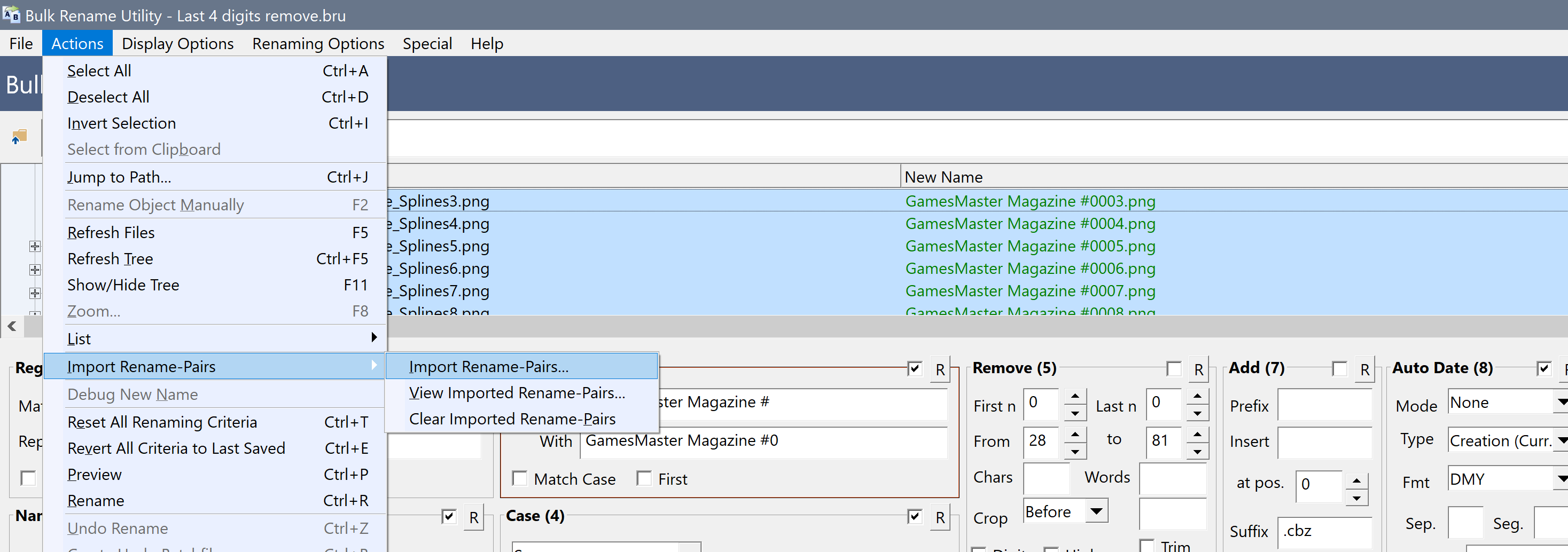The image size is (1568, 552).
Task: Enable the Remove (5) panel checkbox
Action: click(x=1174, y=368)
